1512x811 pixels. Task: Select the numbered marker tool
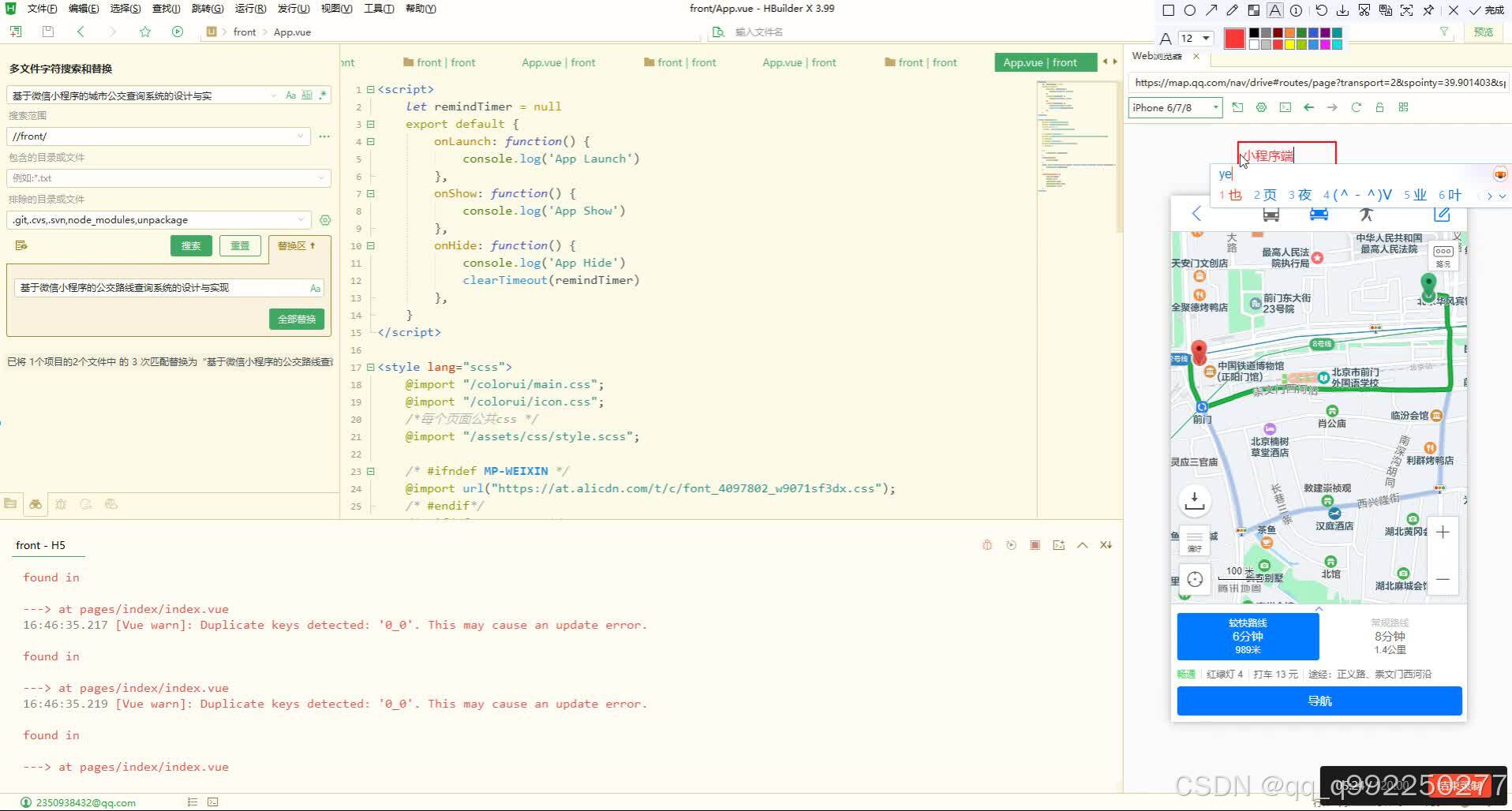coord(1297,10)
